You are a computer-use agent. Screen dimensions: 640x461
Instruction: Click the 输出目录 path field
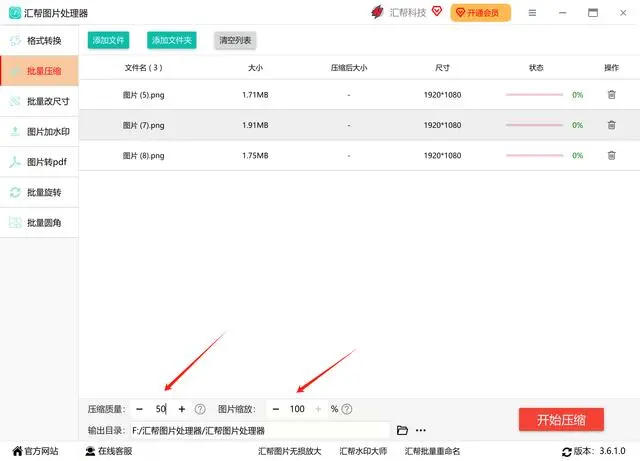(260, 430)
